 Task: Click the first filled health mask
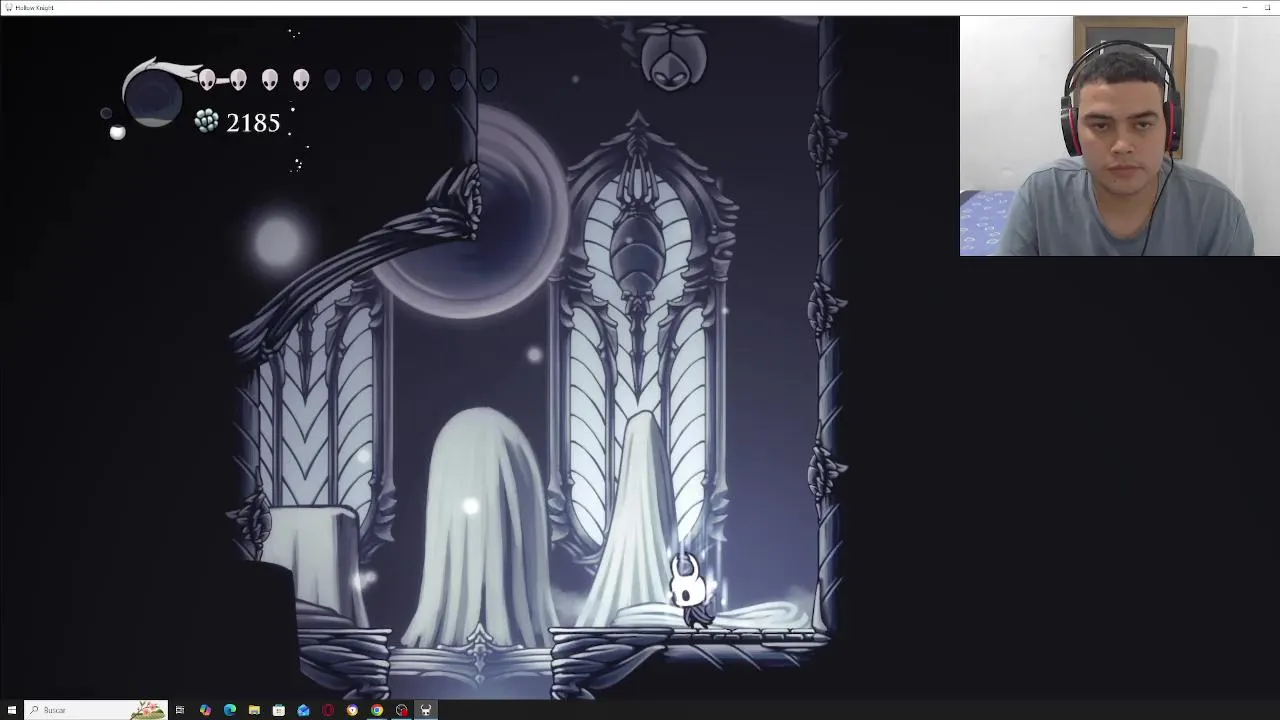(x=207, y=79)
